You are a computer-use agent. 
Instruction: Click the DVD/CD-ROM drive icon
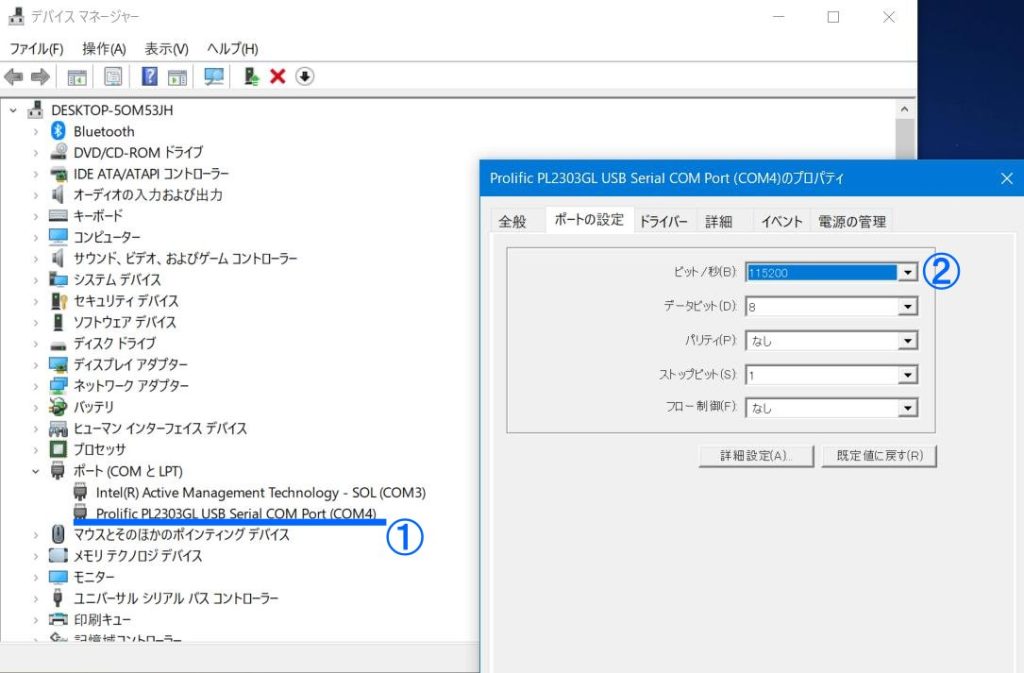tap(58, 152)
